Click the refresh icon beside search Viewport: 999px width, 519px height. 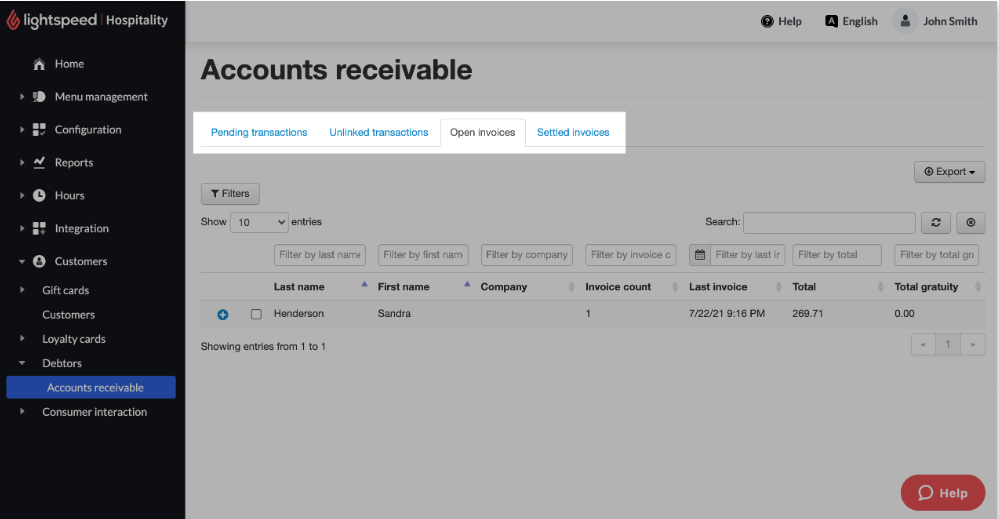[935, 223]
